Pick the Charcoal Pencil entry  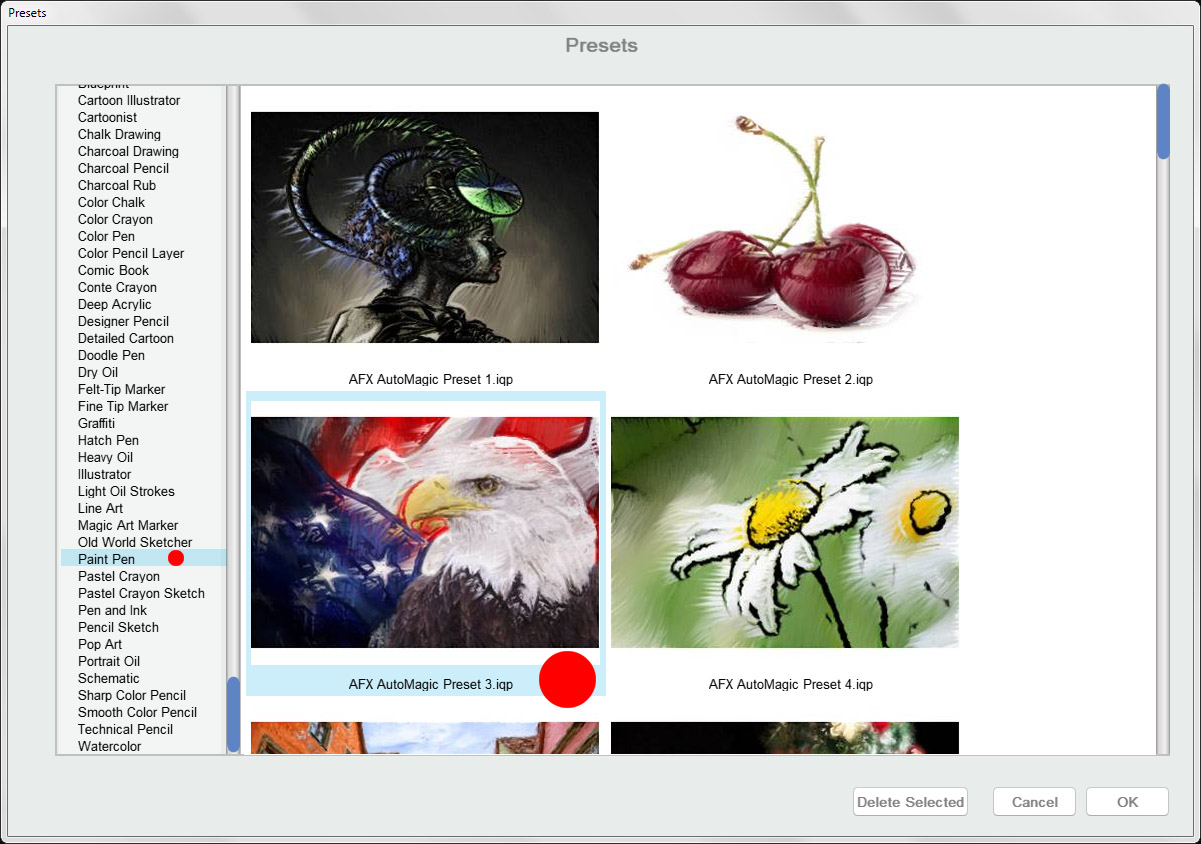coord(123,168)
